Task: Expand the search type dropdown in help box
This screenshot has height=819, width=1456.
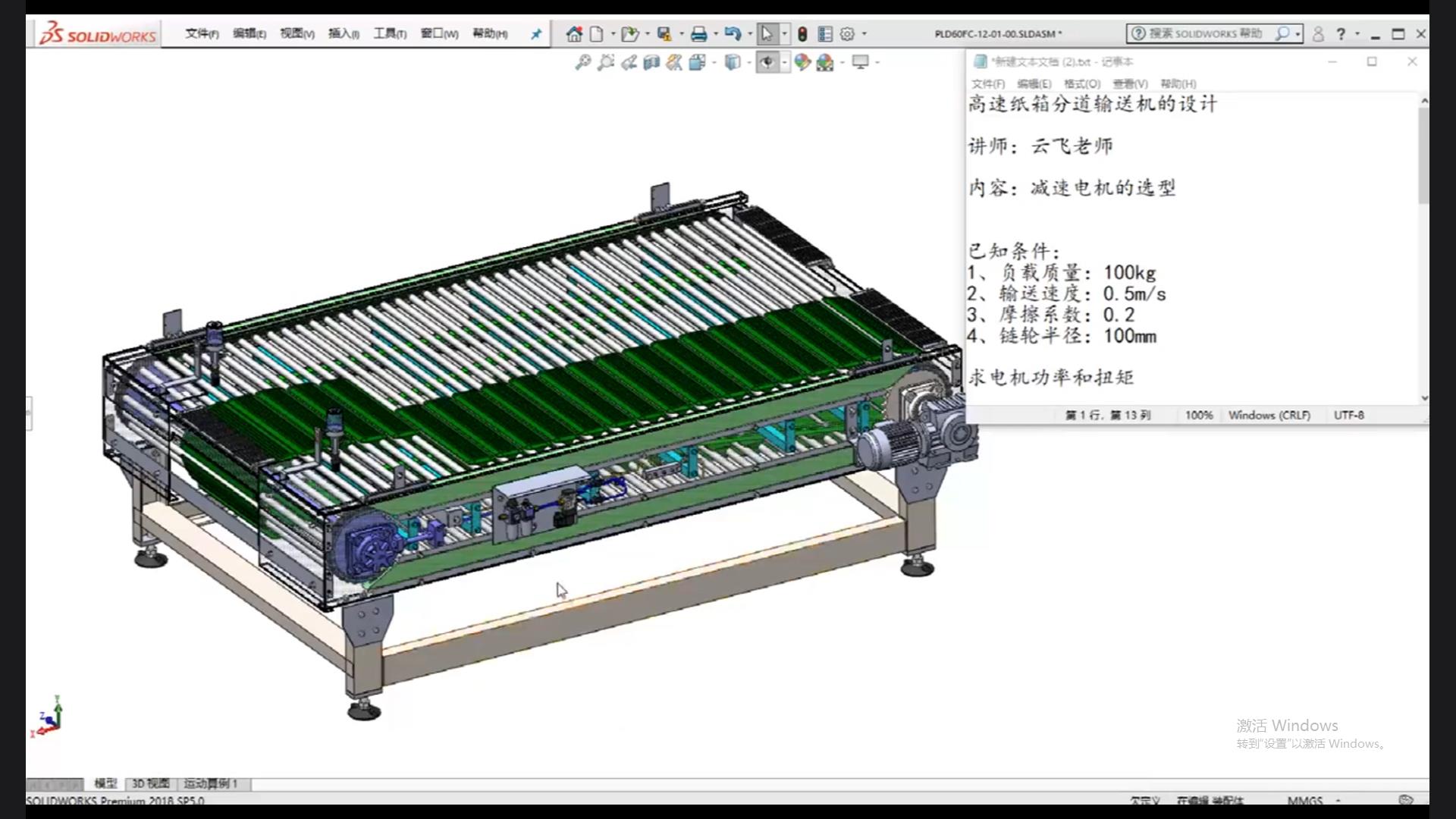Action: (x=1298, y=34)
